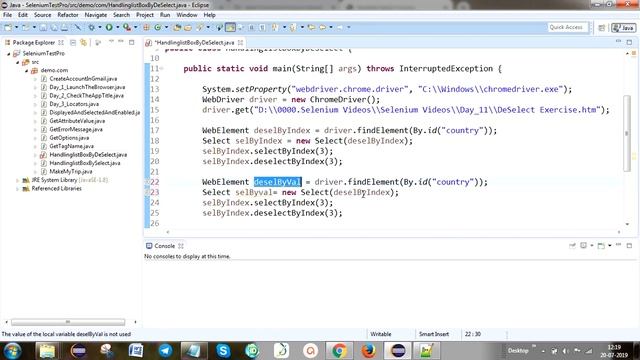Click the Desktop toolbar label in taskbar
This screenshot has width=640, height=360.
[518, 351]
